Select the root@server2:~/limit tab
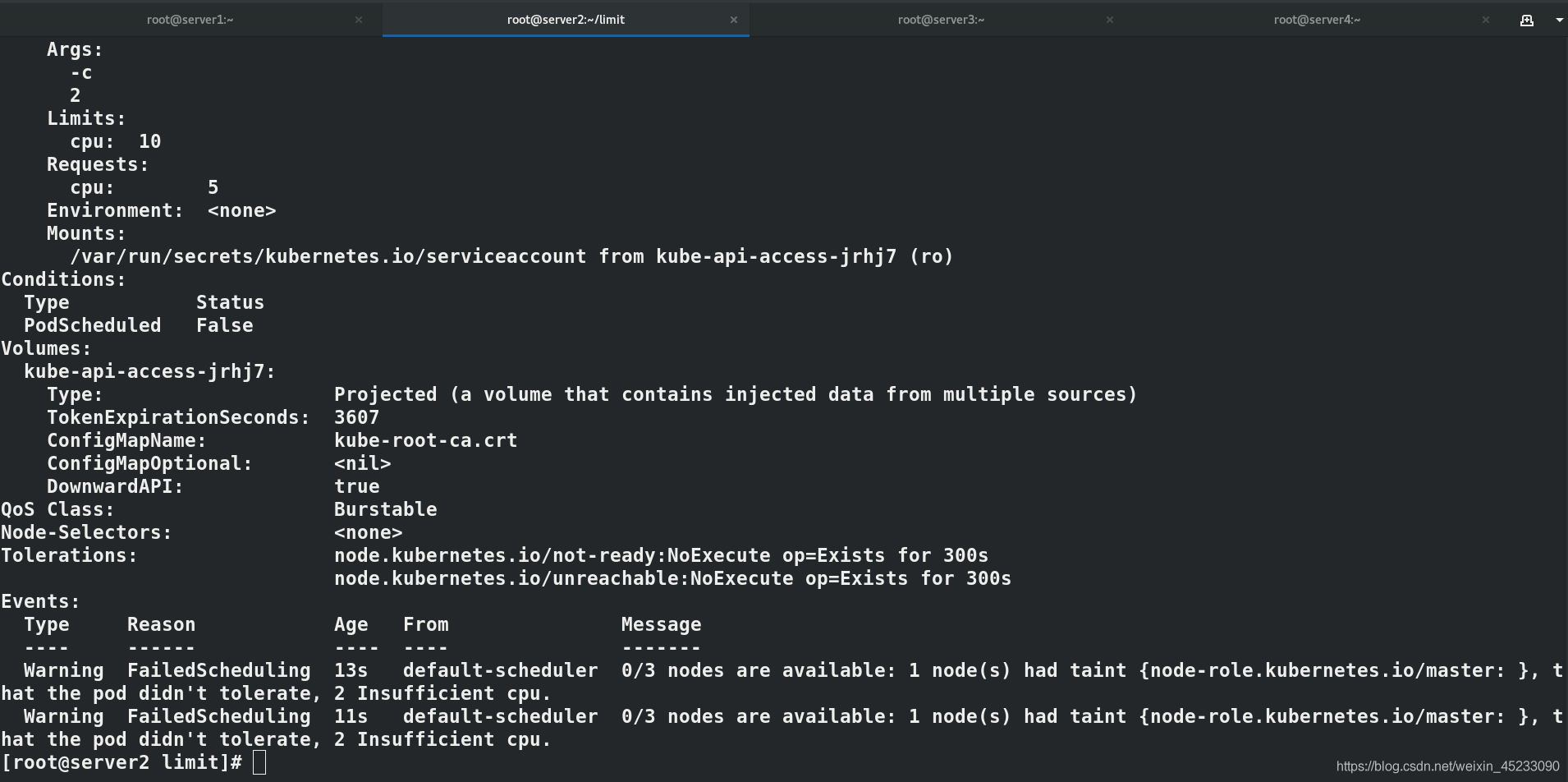1568x782 pixels. click(566, 20)
